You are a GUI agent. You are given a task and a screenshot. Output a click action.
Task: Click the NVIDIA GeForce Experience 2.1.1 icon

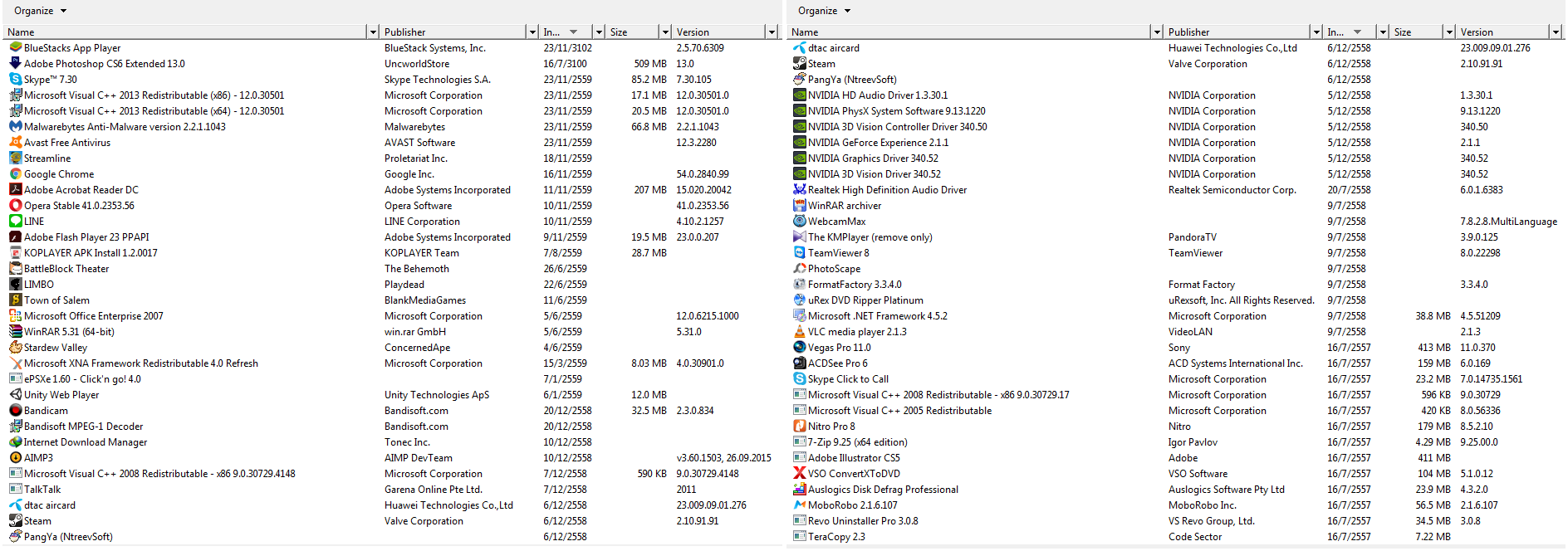pos(800,143)
